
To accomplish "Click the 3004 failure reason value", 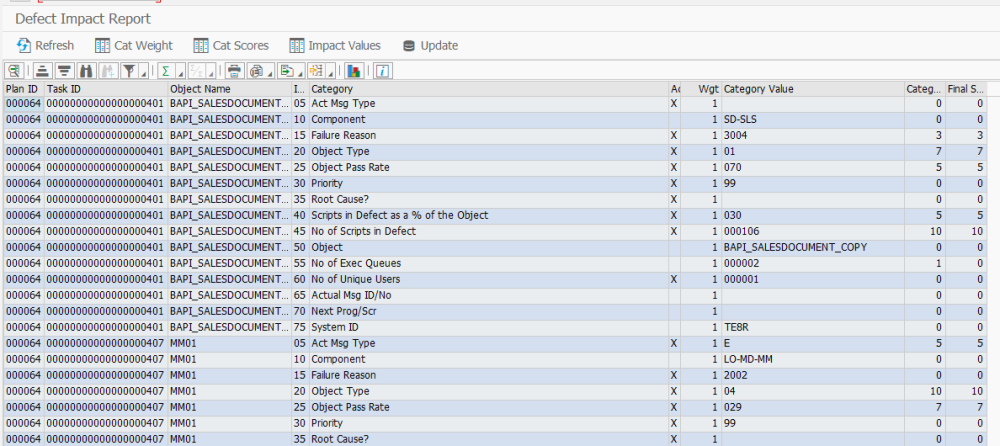I will (x=813, y=135).
